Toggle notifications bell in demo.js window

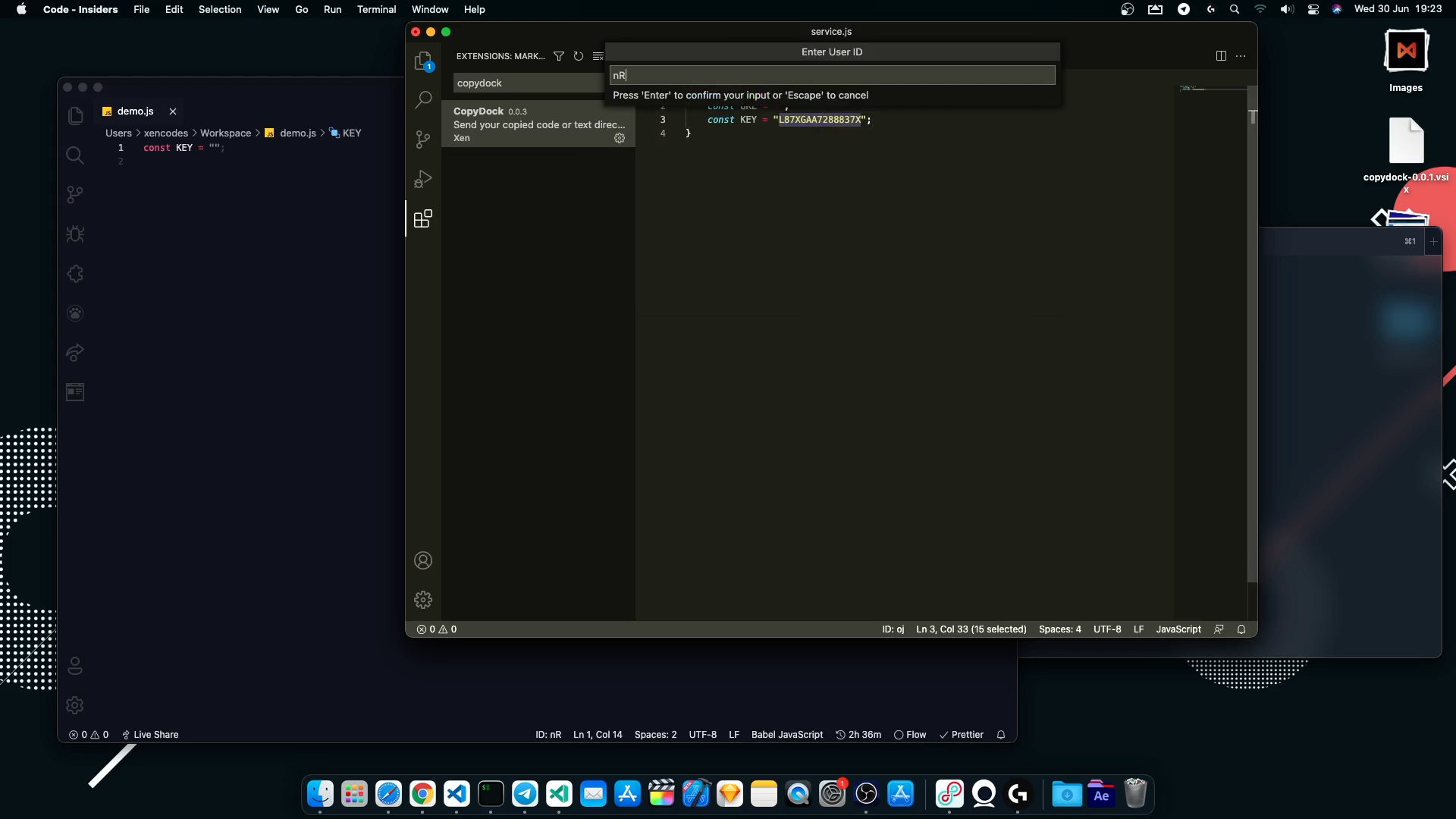pos(1001,735)
